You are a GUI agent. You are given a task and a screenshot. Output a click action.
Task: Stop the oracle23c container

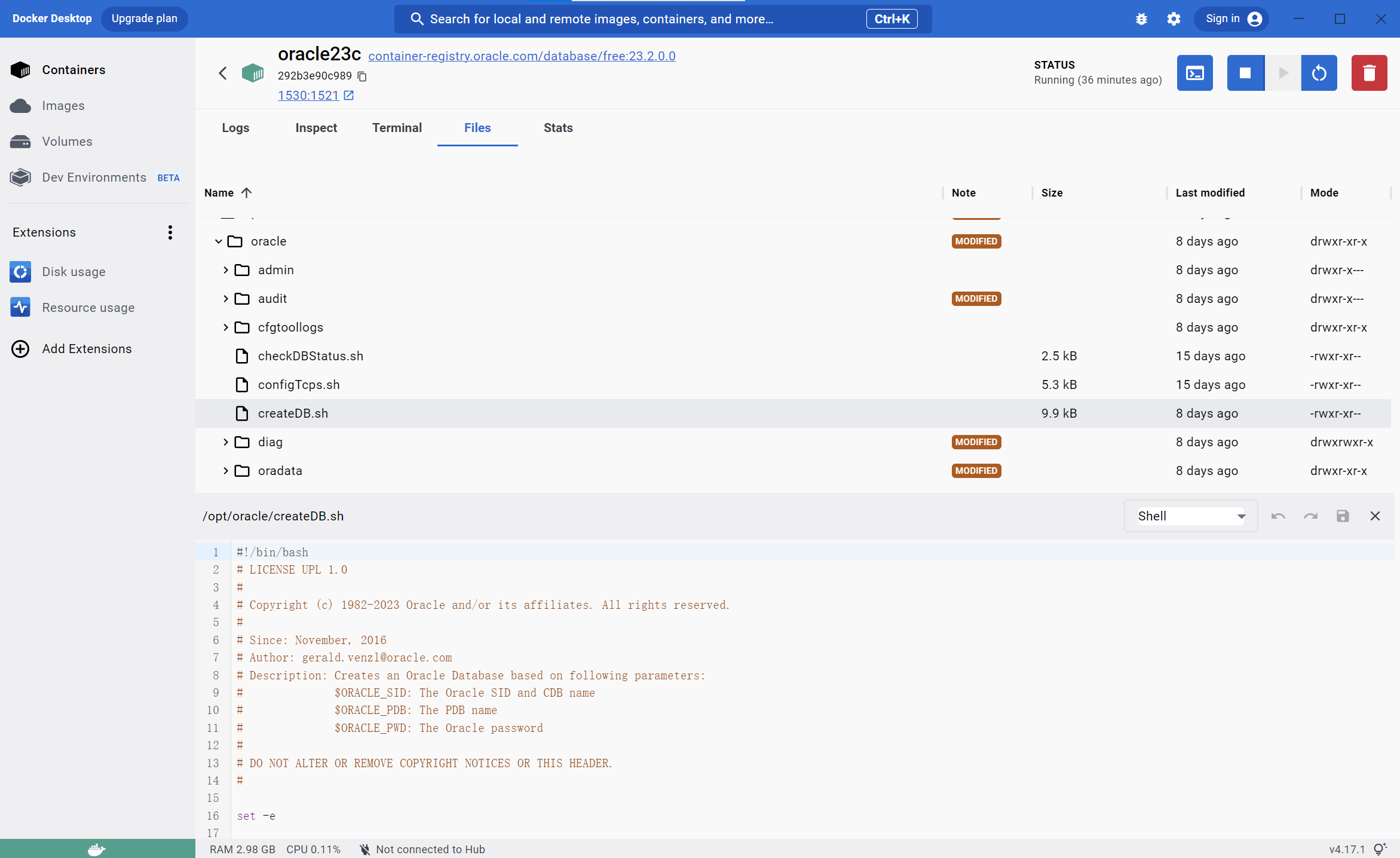pyautogui.click(x=1245, y=73)
